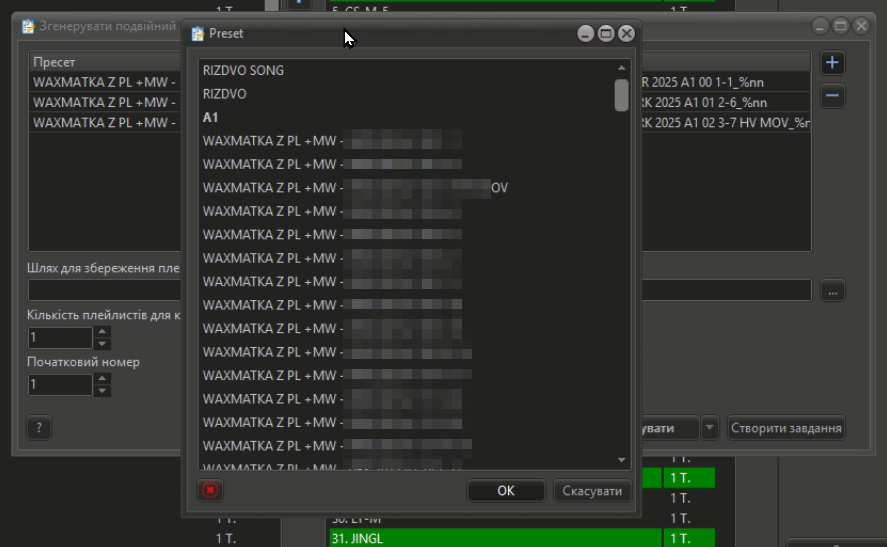Increase the Початковий номер value
This screenshot has height=547, width=887.
coord(102,379)
